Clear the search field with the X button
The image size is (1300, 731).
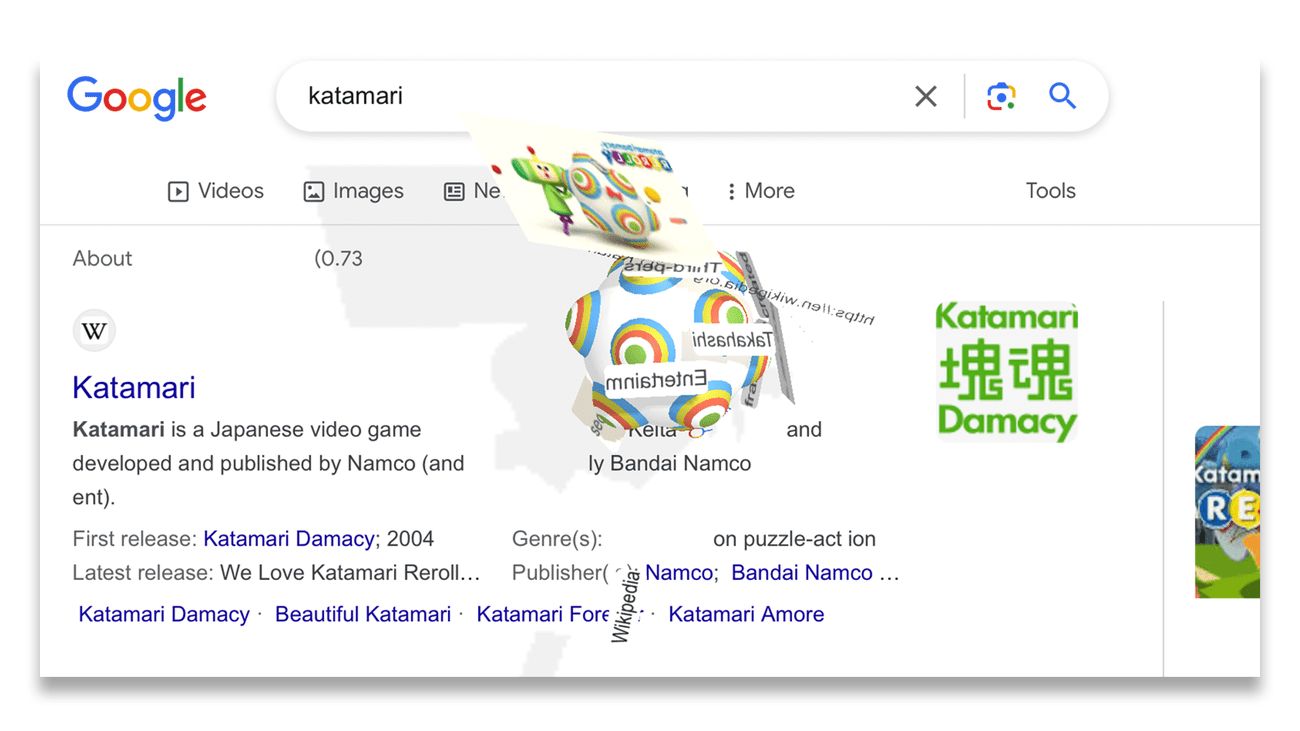pos(925,96)
